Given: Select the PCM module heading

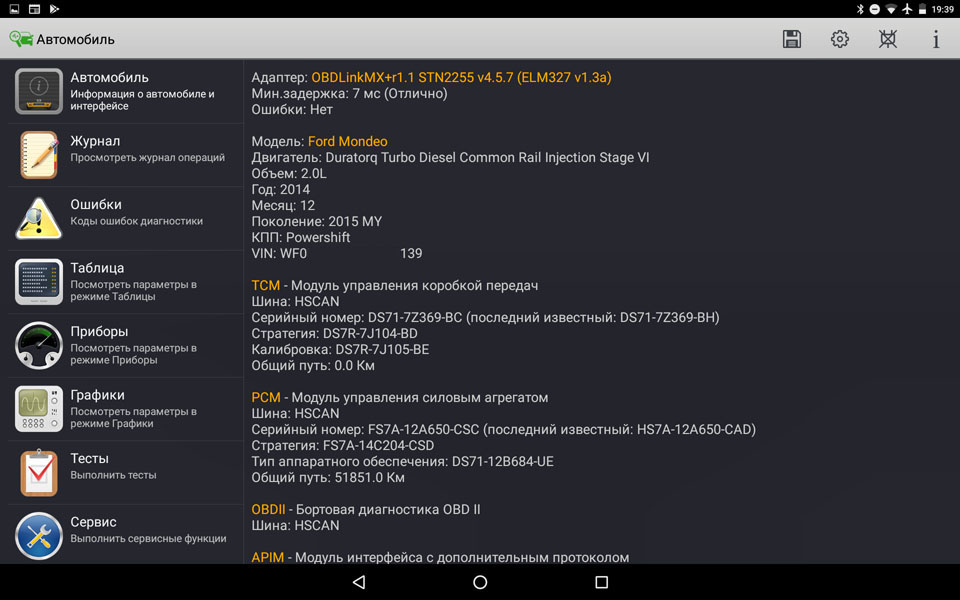Looking at the screenshot, I should click(266, 397).
